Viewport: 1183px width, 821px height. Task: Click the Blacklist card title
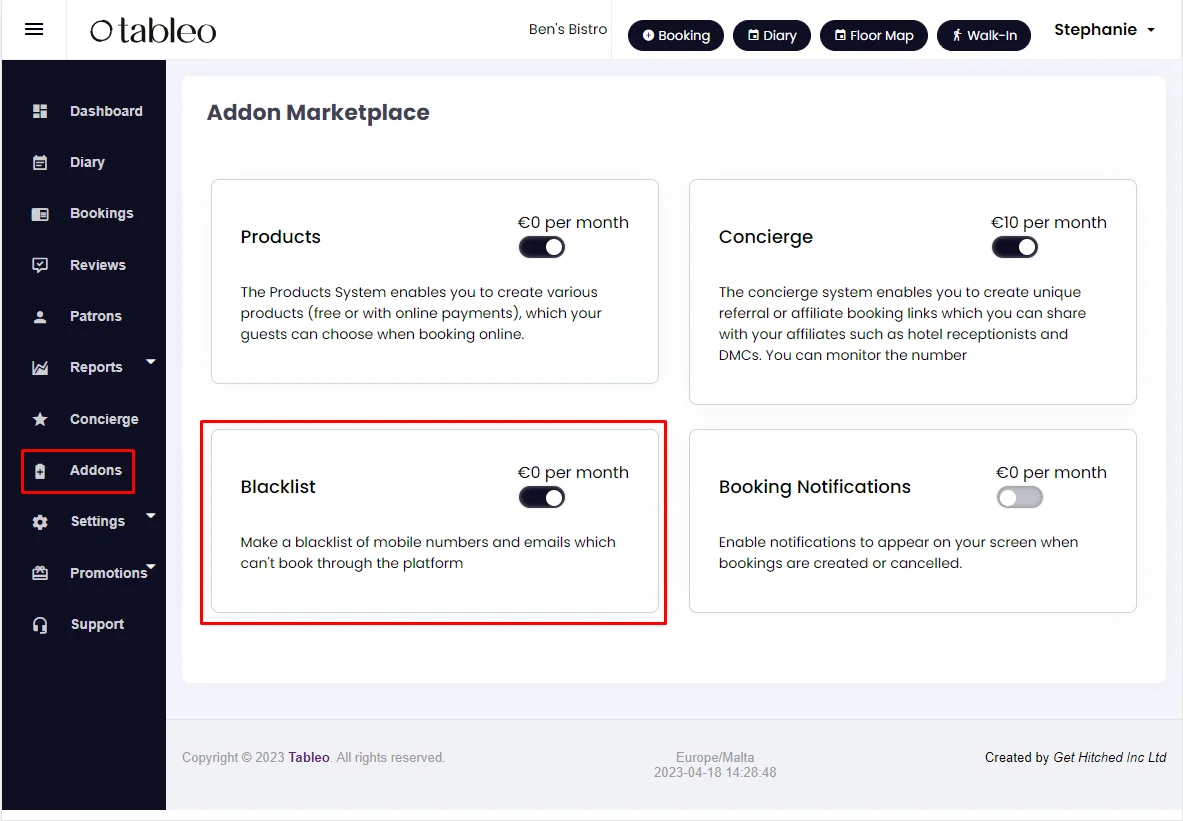point(278,487)
